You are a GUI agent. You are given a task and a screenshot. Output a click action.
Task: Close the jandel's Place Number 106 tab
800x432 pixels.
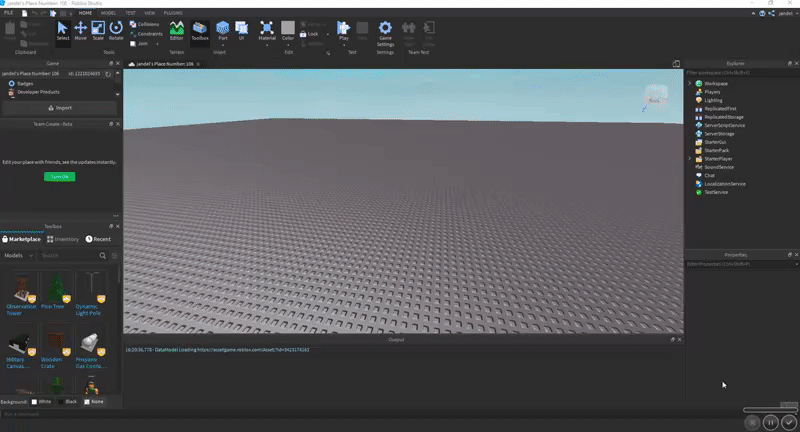[198, 64]
